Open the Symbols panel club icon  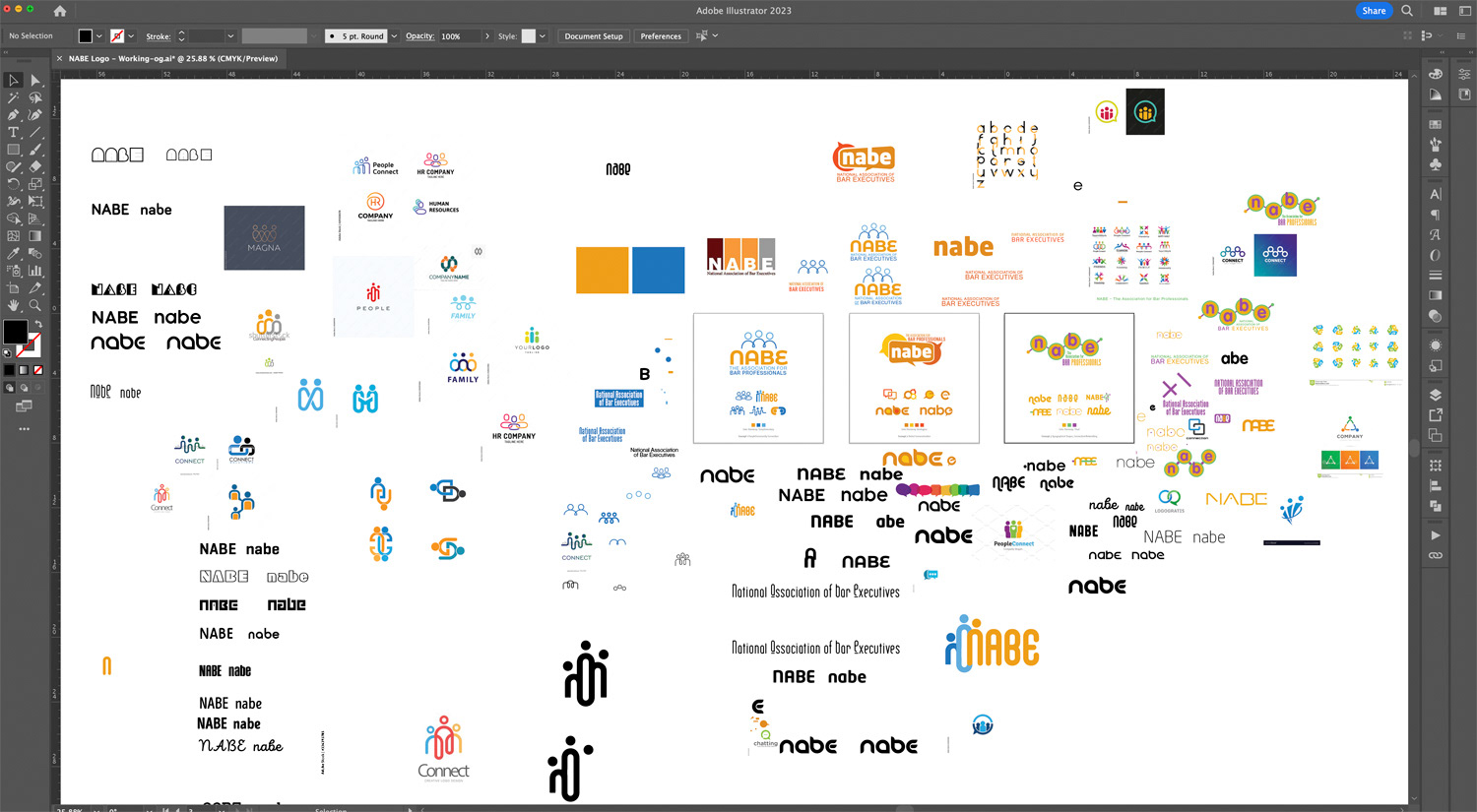1436,164
